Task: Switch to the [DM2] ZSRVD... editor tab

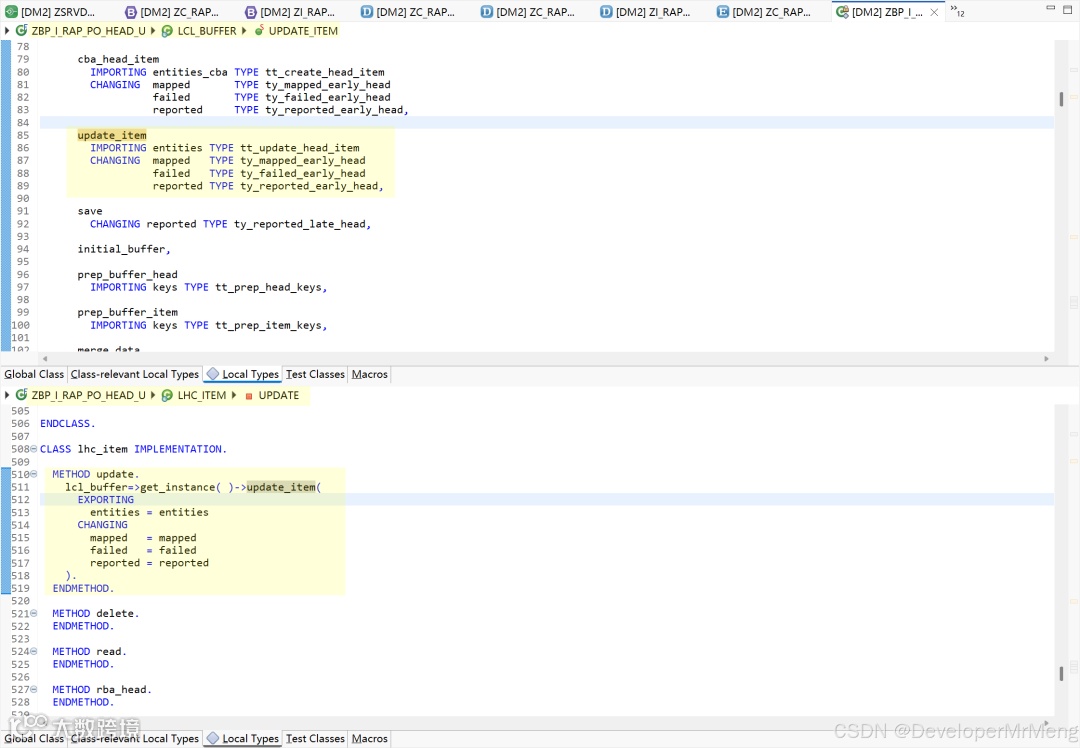Action: [50, 12]
